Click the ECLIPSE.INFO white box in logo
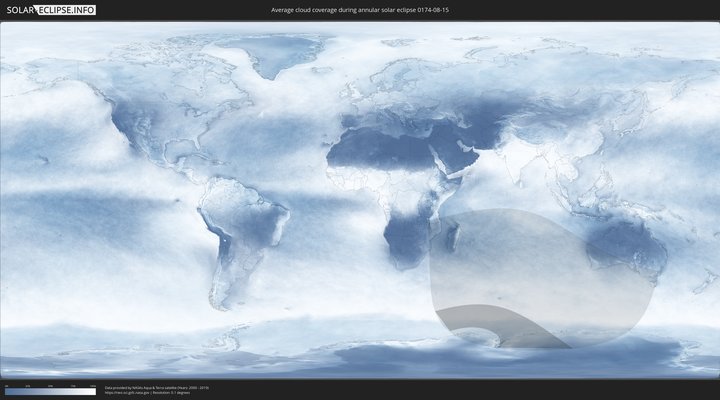Screen dimensions: 720x400 (x=67, y=10)
